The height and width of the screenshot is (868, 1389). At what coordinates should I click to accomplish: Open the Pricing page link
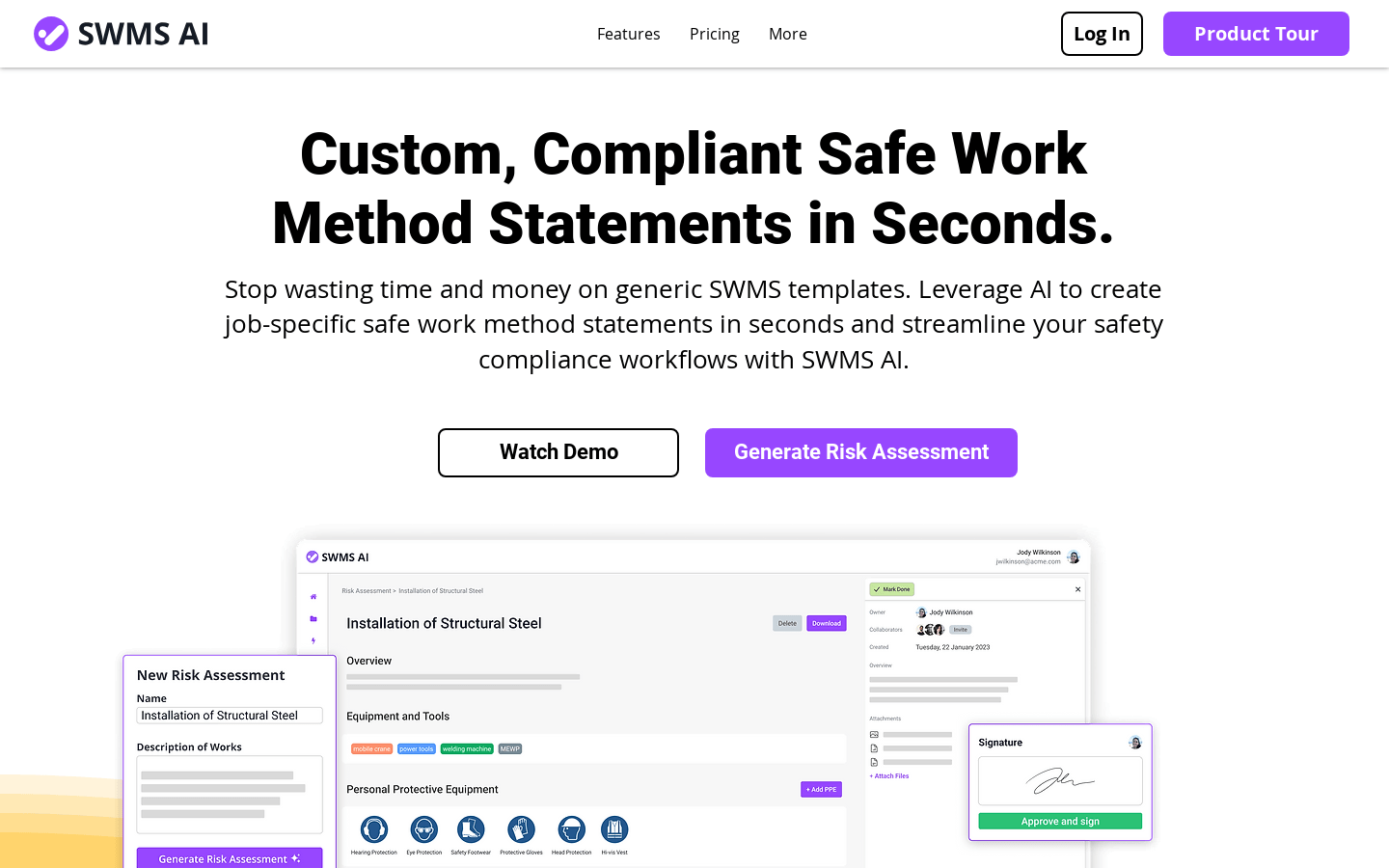pyautogui.click(x=714, y=34)
